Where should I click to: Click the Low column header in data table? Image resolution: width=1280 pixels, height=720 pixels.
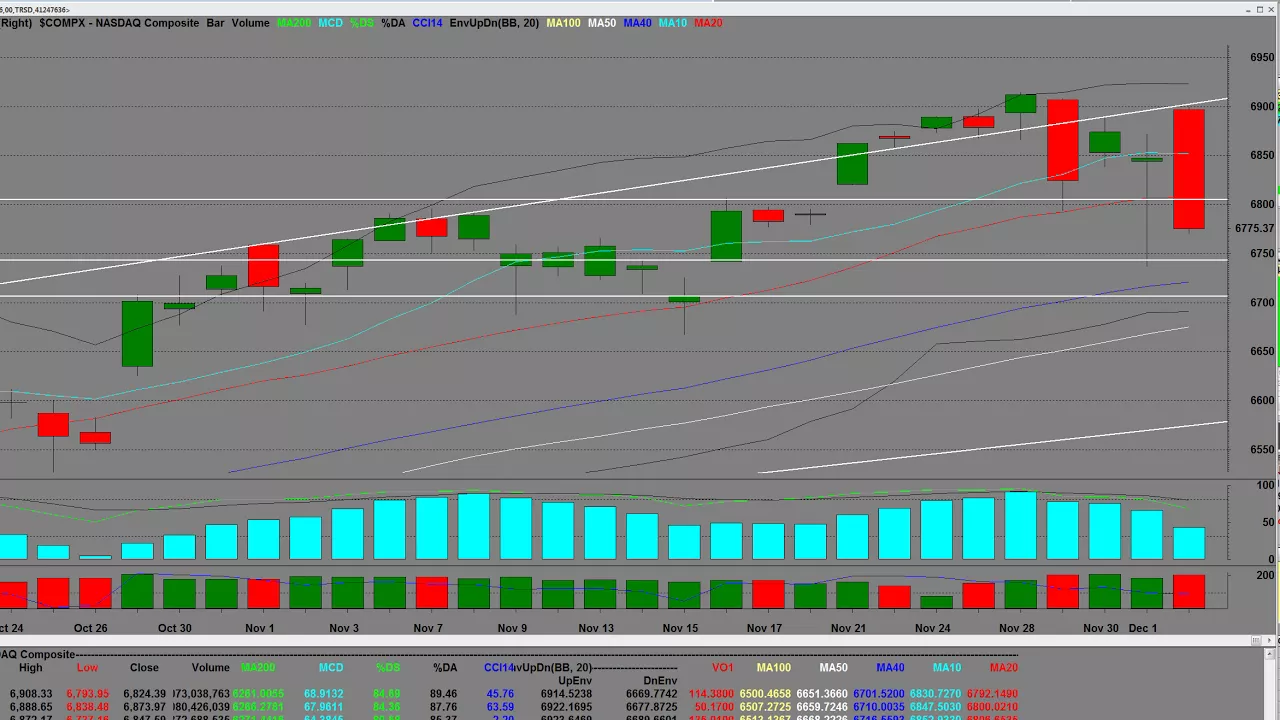point(88,668)
